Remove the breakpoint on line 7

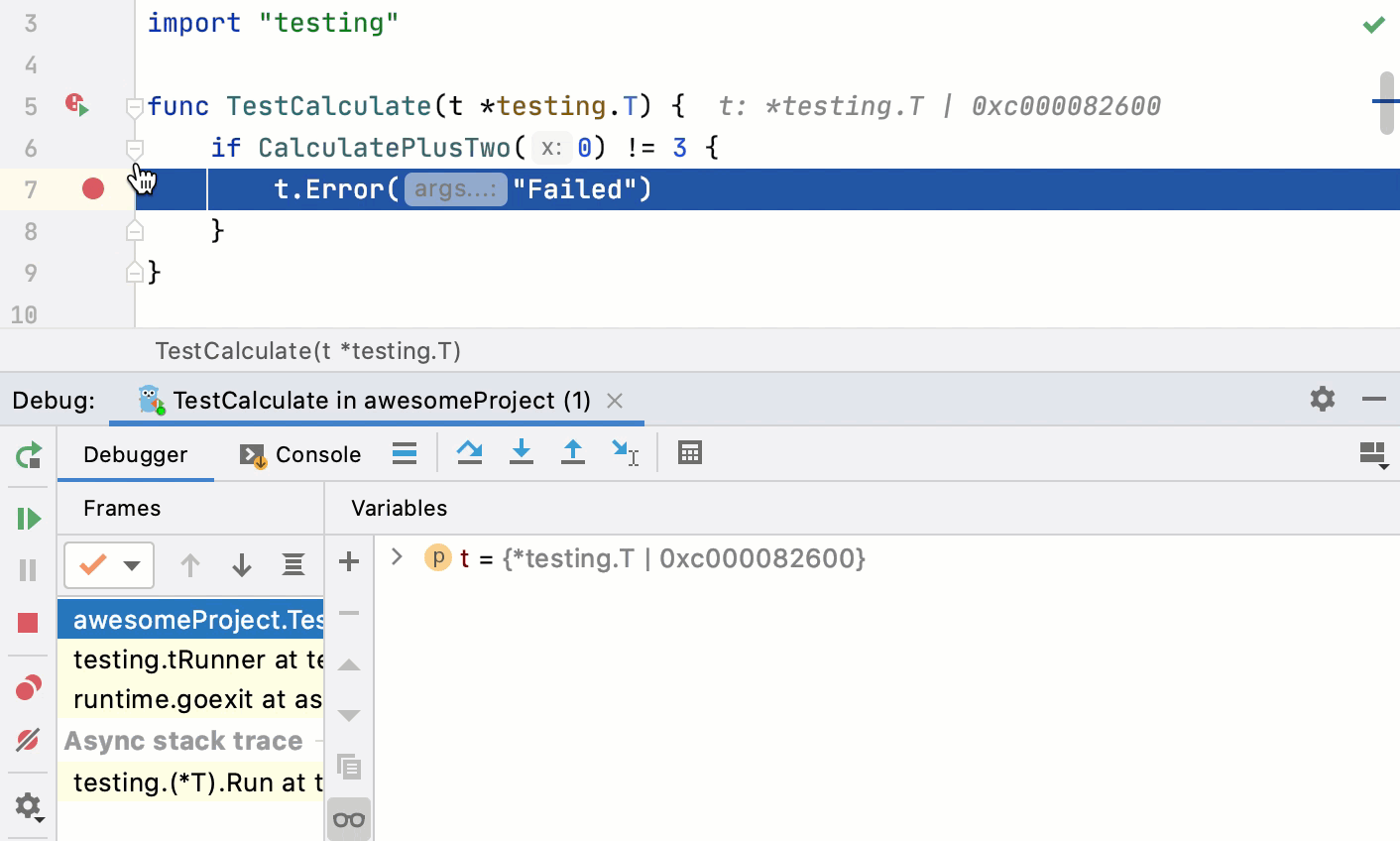coord(91,188)
